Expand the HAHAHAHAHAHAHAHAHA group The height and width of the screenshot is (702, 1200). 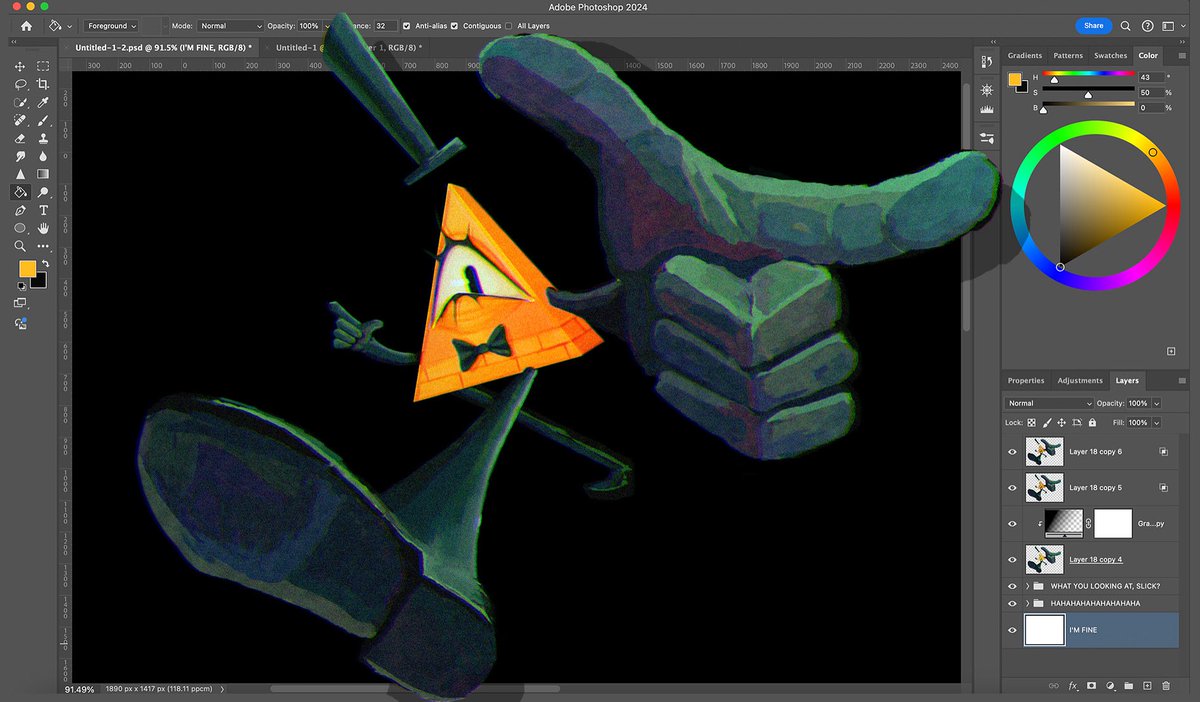pos(1027,603)
